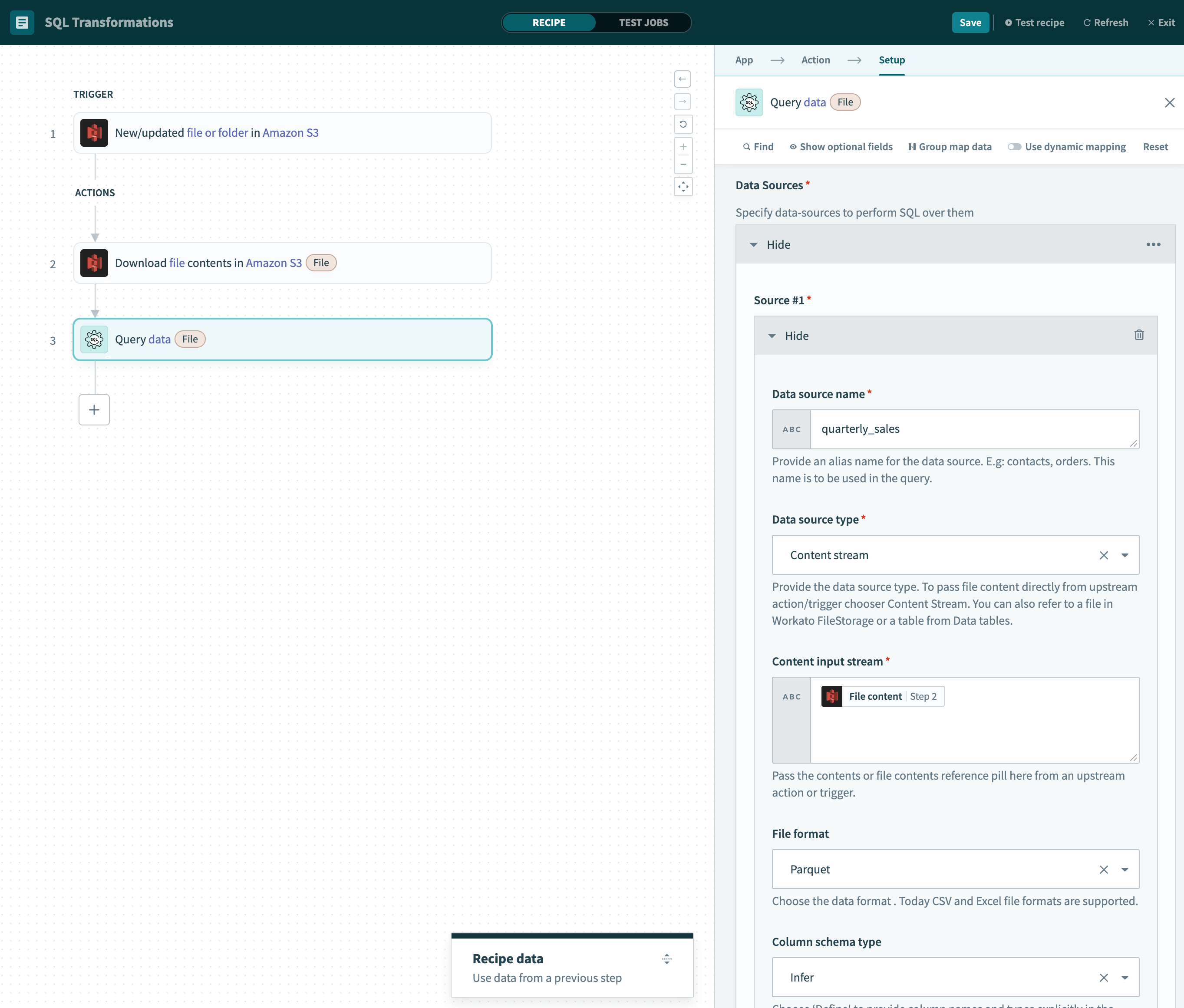
Task: Expand the Recipe data panel
Action: pyautogui.click(x=666, y=959)
